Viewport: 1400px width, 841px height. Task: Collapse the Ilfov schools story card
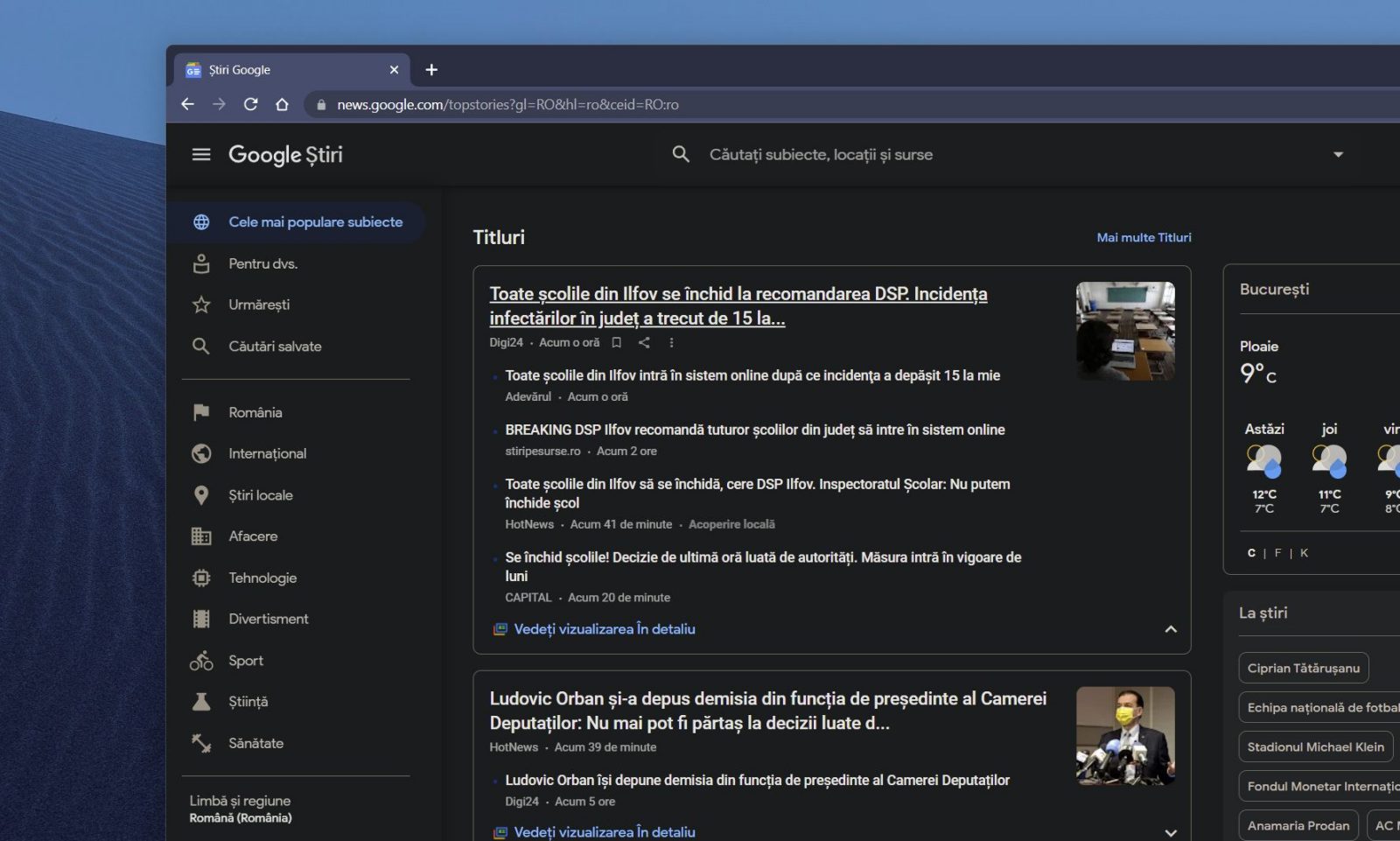point(1171,629)
